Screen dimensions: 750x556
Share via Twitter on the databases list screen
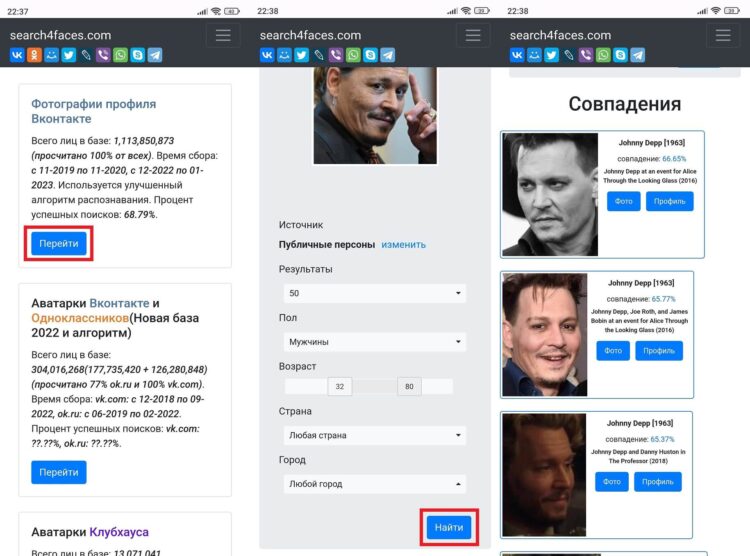click(69, 55)
